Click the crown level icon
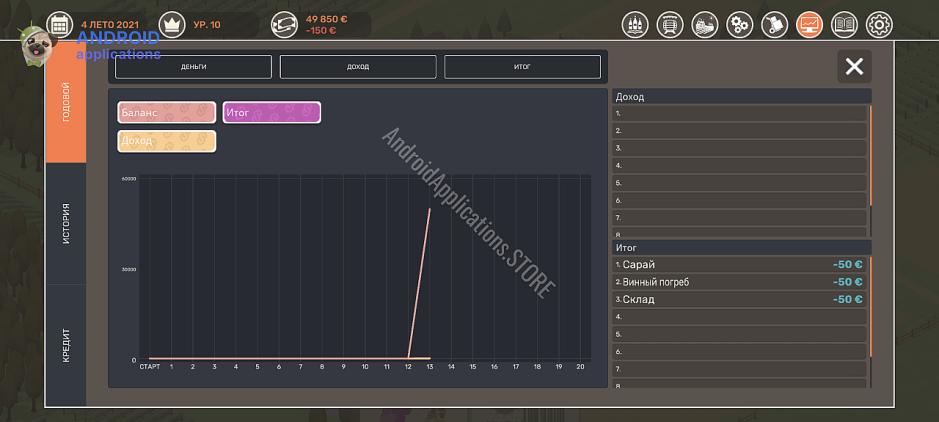Viewport: 939px width, 422px height. [x=172, y=25]
